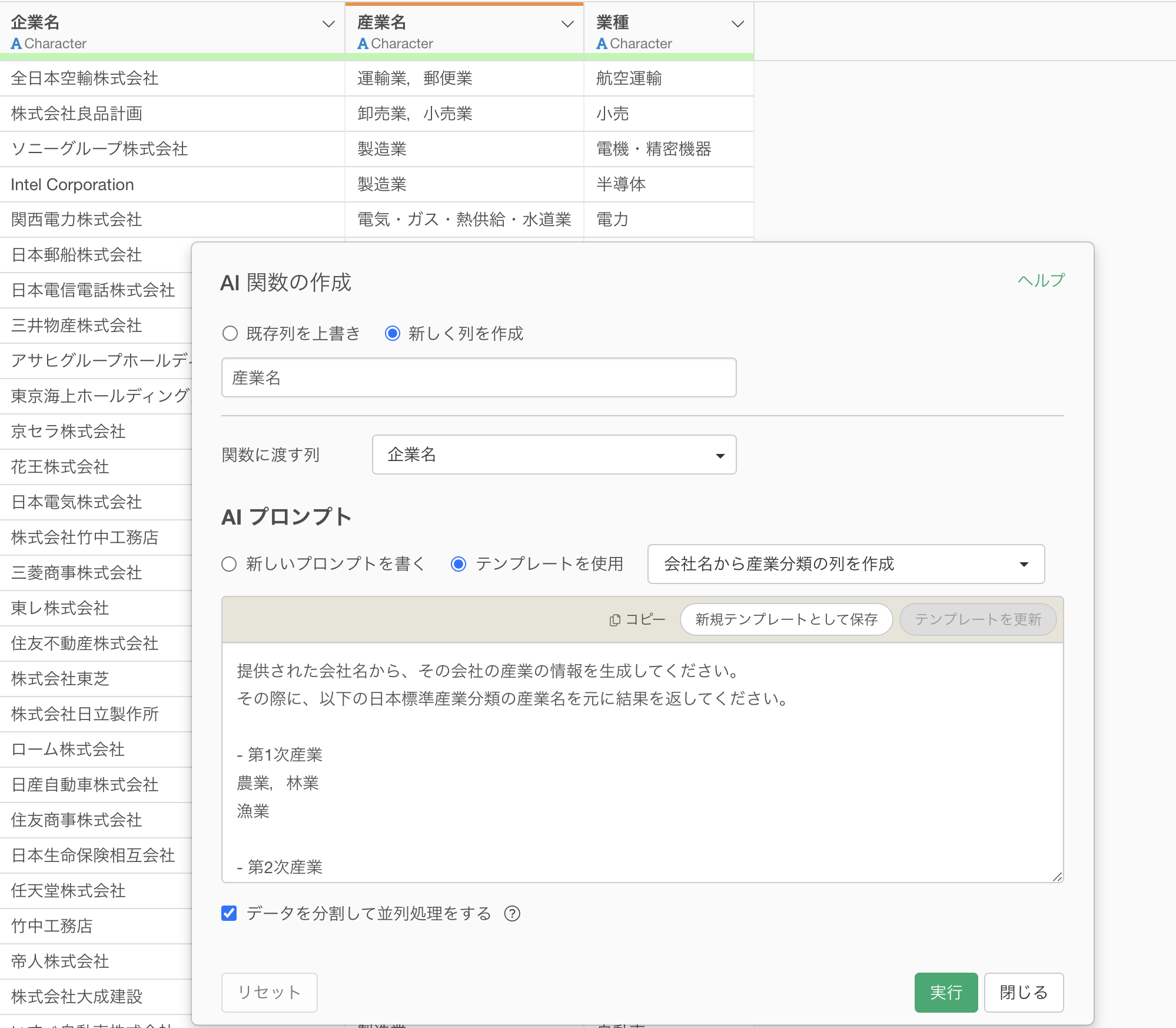
Task: Select テンプレートを使用 radio button
Action: point(459,564)
